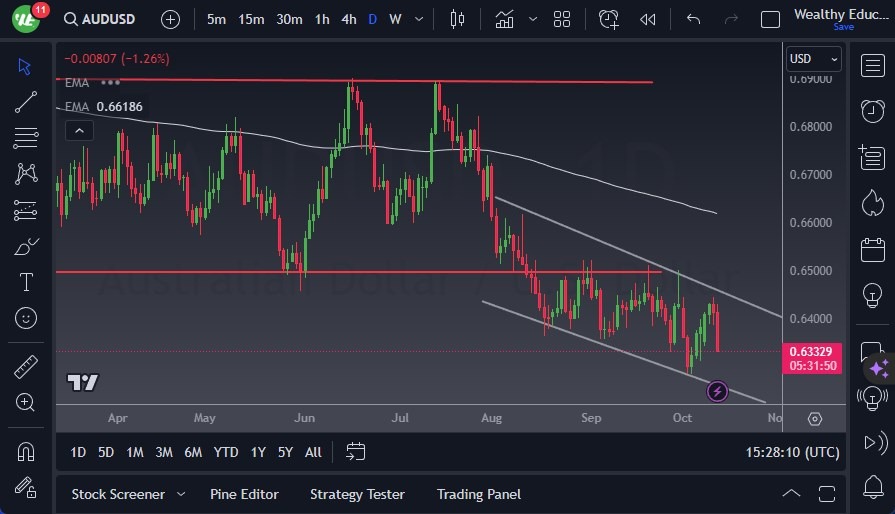This screenshot has width=895, height=514.
Task: Toggle the fullscreen mode square
Action: coord(770,19)
